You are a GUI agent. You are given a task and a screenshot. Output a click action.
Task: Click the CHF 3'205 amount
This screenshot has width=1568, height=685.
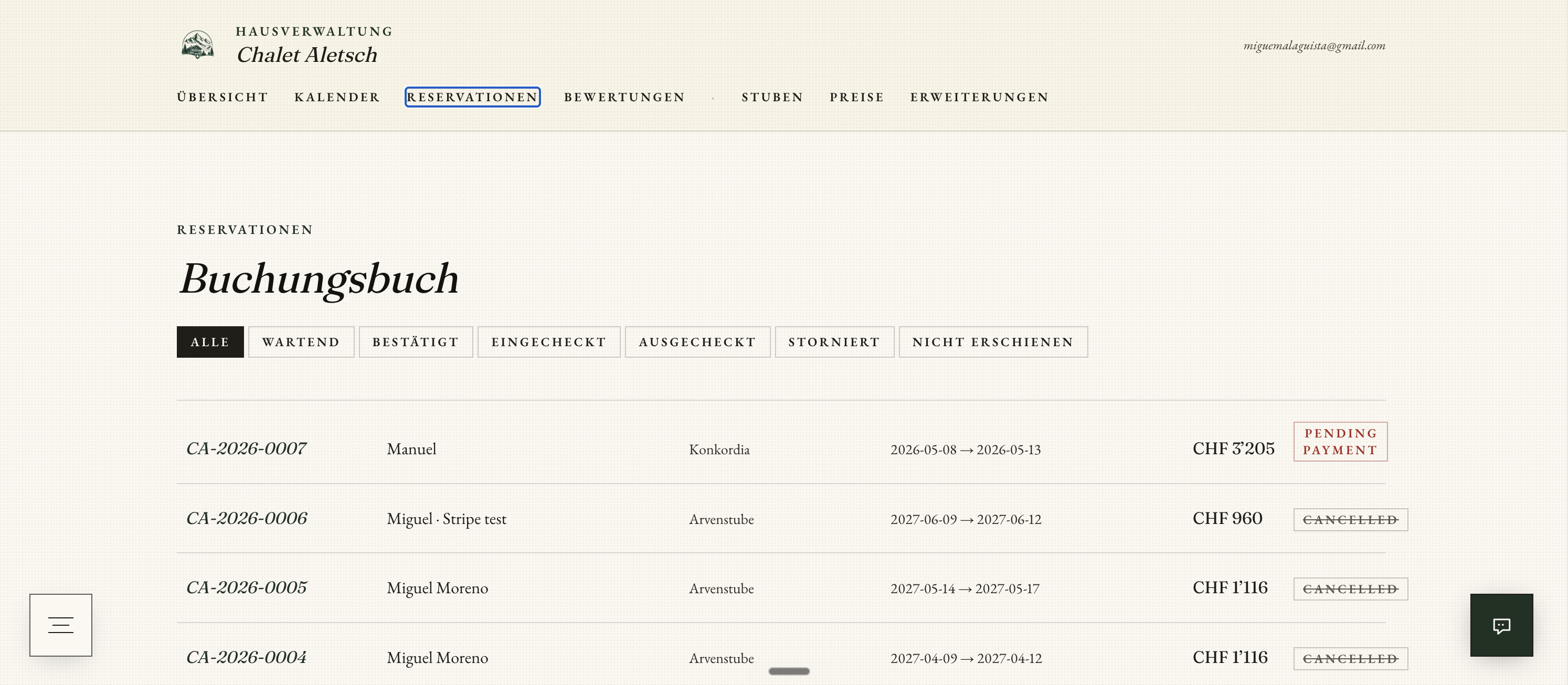pos(1233,449)
